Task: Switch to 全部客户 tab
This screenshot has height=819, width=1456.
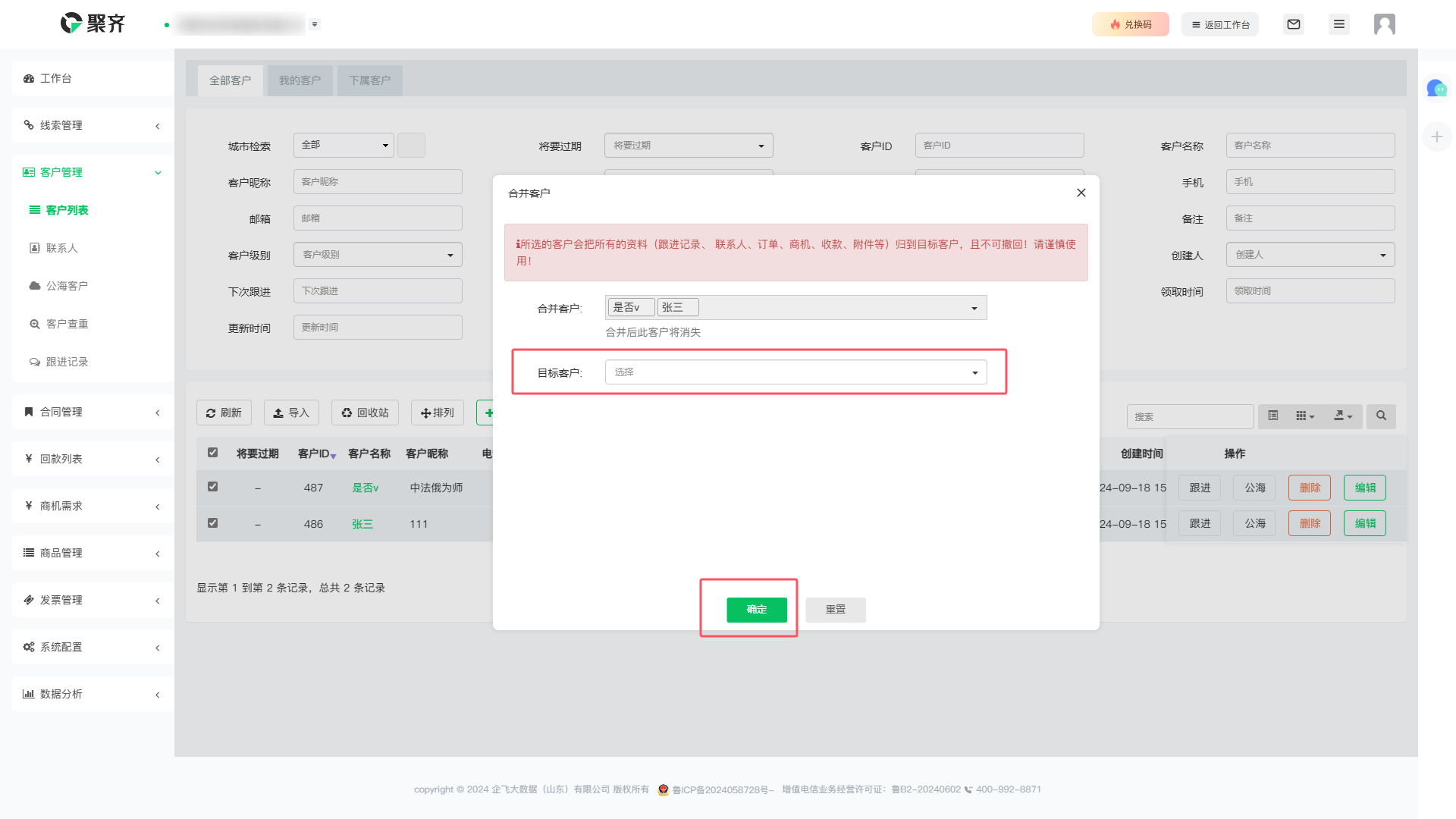Action: tap(230, 80)
